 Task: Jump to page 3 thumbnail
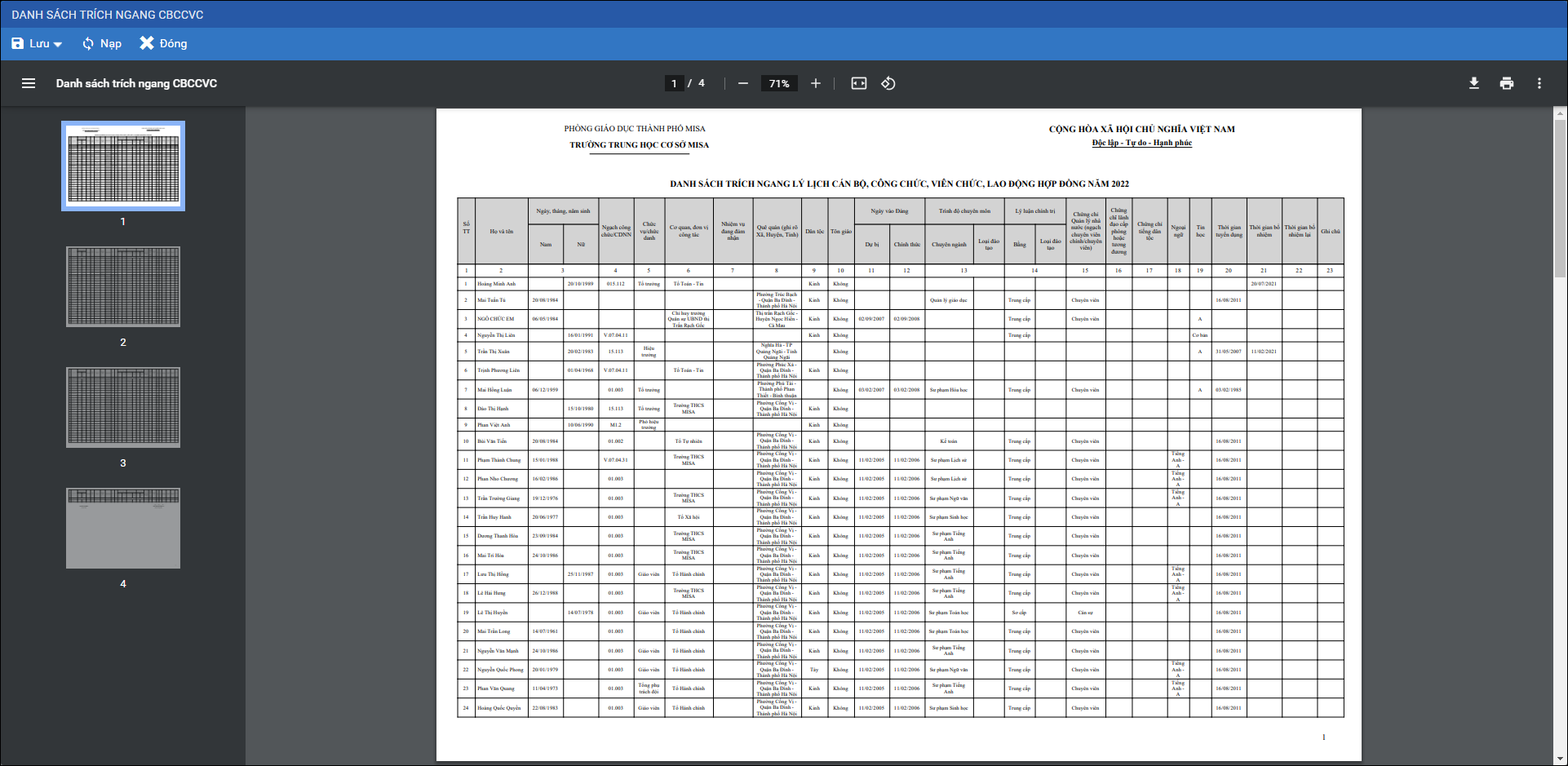point(123,407)
